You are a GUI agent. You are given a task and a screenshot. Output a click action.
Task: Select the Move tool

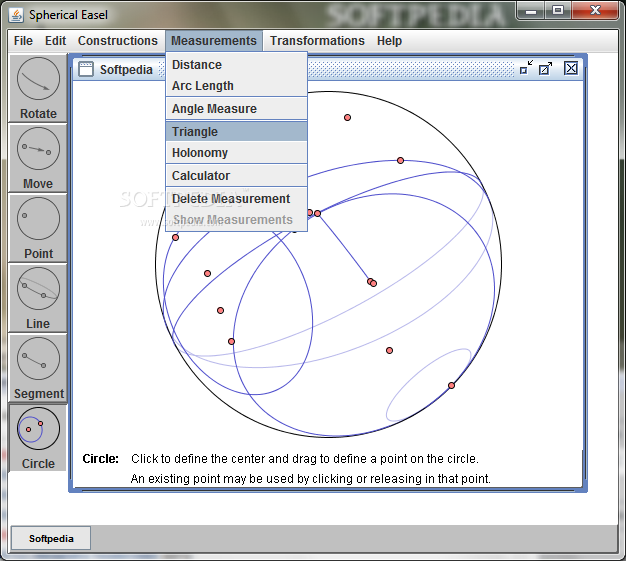click(x=38, y=159)
